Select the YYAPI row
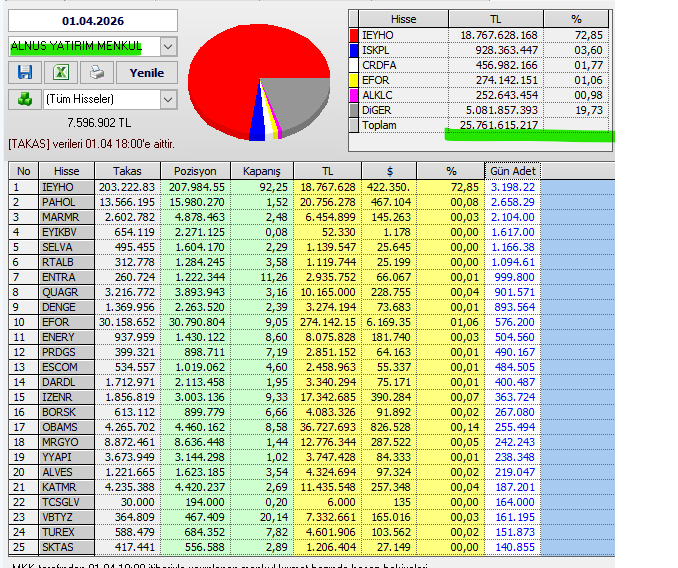 click(x=311, y=457)
